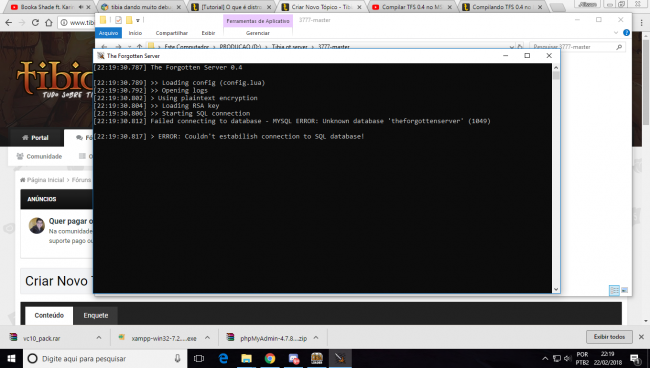Screen dimensions: 650x368
Task: Open the Portal site tab
Action: click(36, 138)
